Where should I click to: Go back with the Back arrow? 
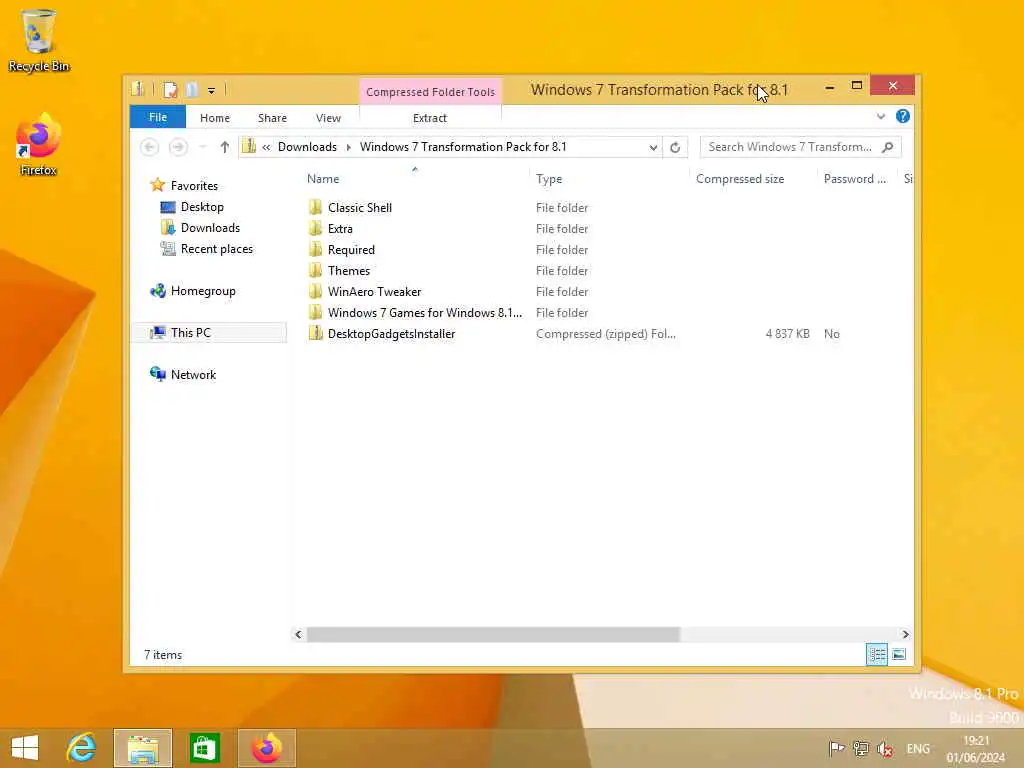click(x=150, y=147)
